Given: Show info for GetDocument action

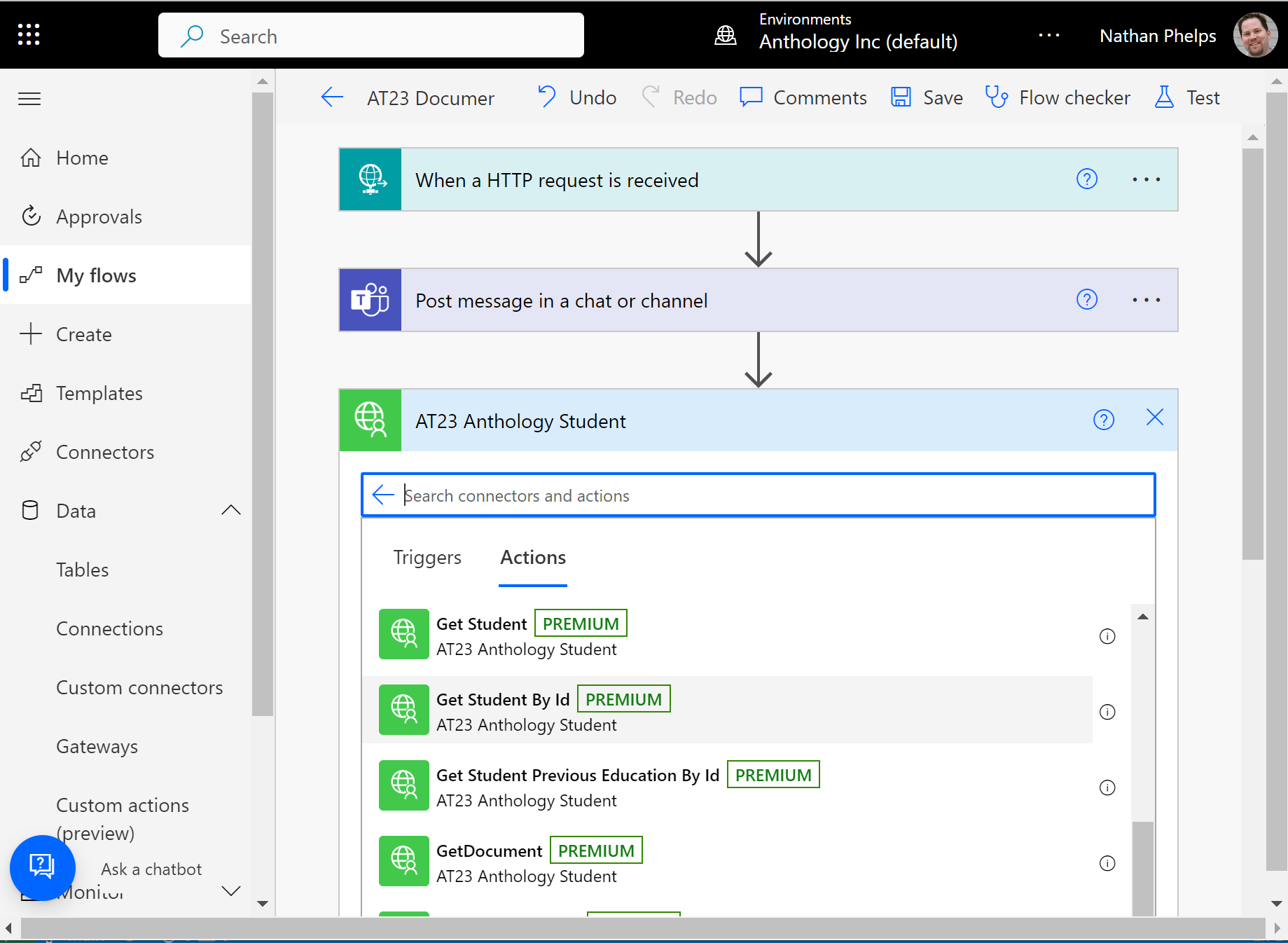Looking at the screenshot, I should point(1107,863).
